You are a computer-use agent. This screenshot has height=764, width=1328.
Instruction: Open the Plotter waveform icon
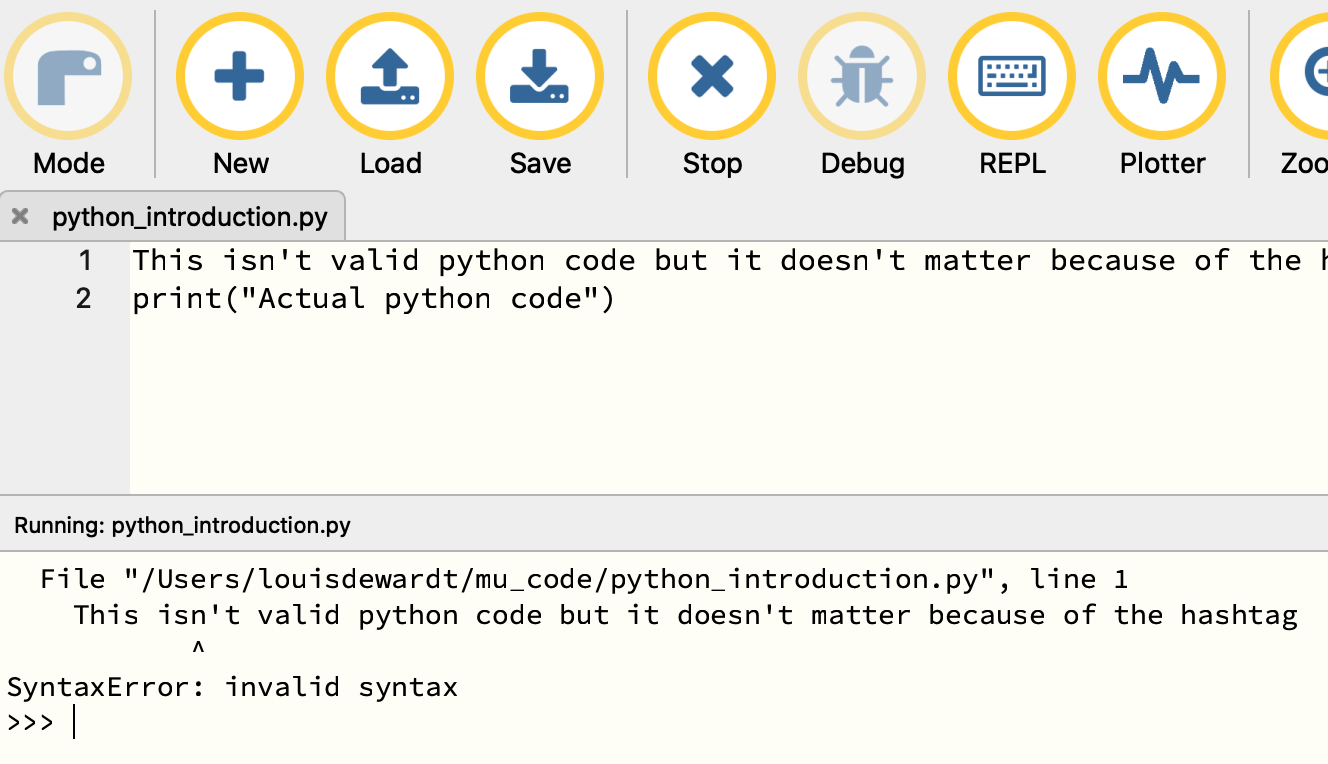coord(1162,77)
